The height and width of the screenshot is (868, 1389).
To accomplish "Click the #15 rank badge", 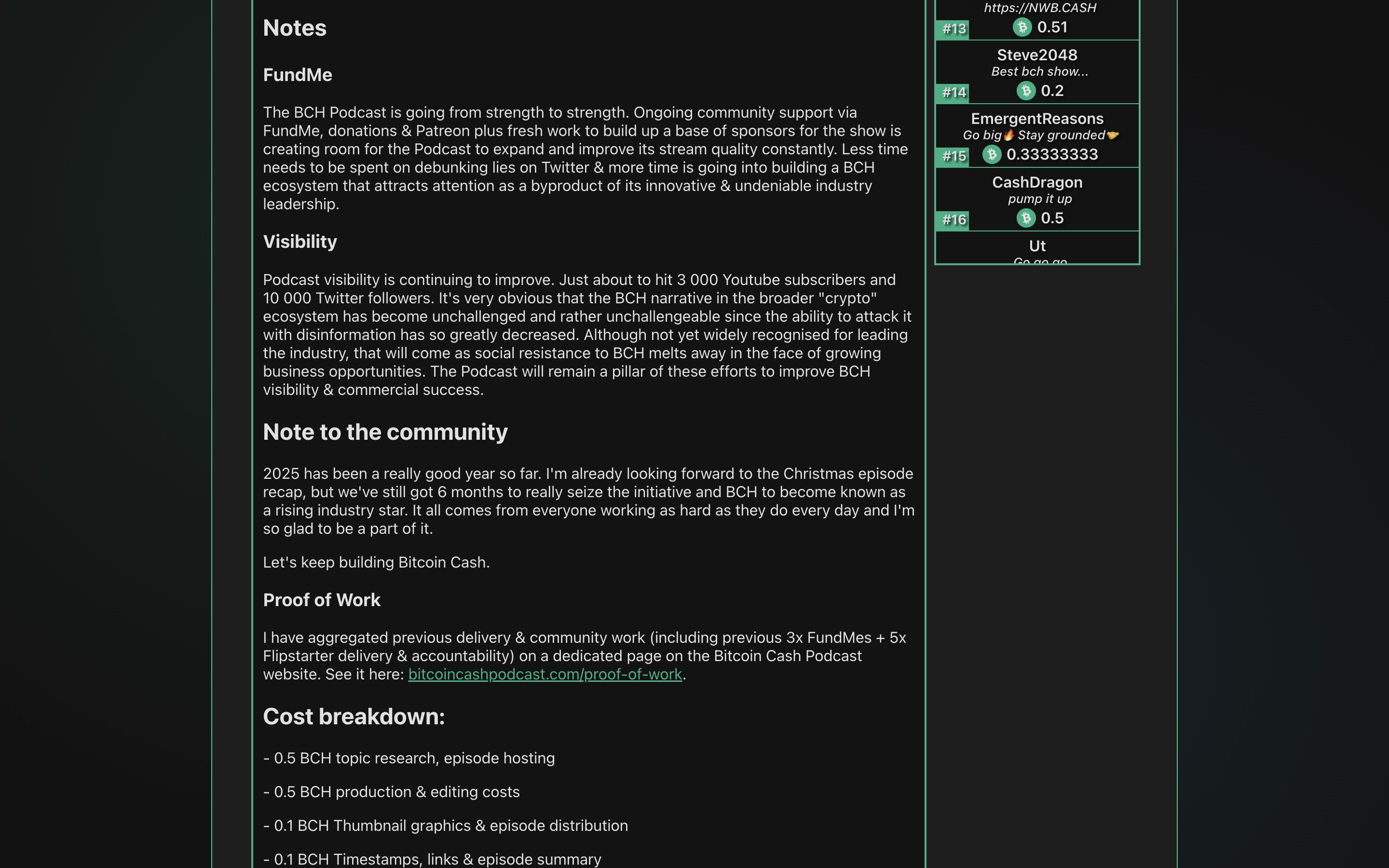I will [953, 156].
